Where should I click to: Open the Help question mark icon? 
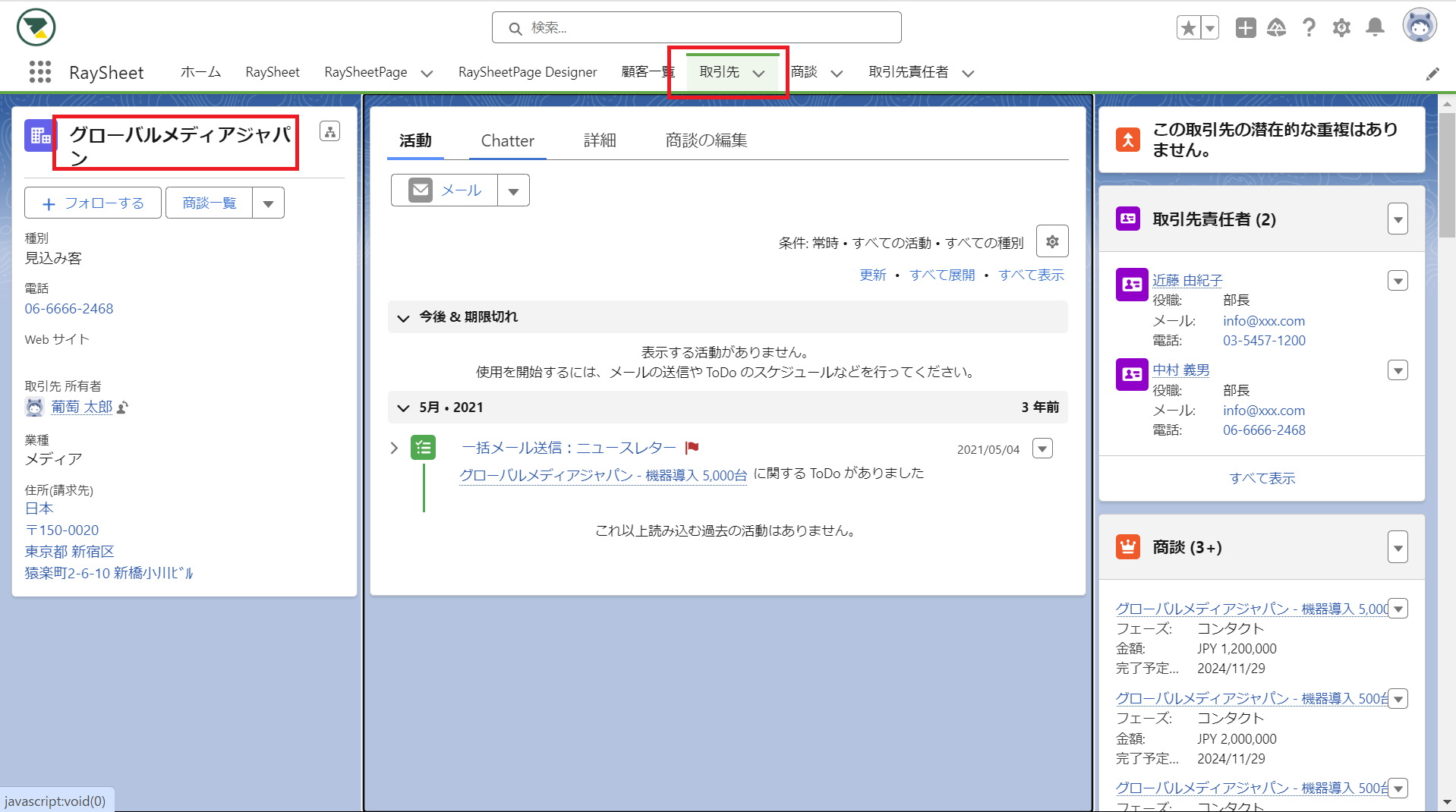tap(1309, 28)
